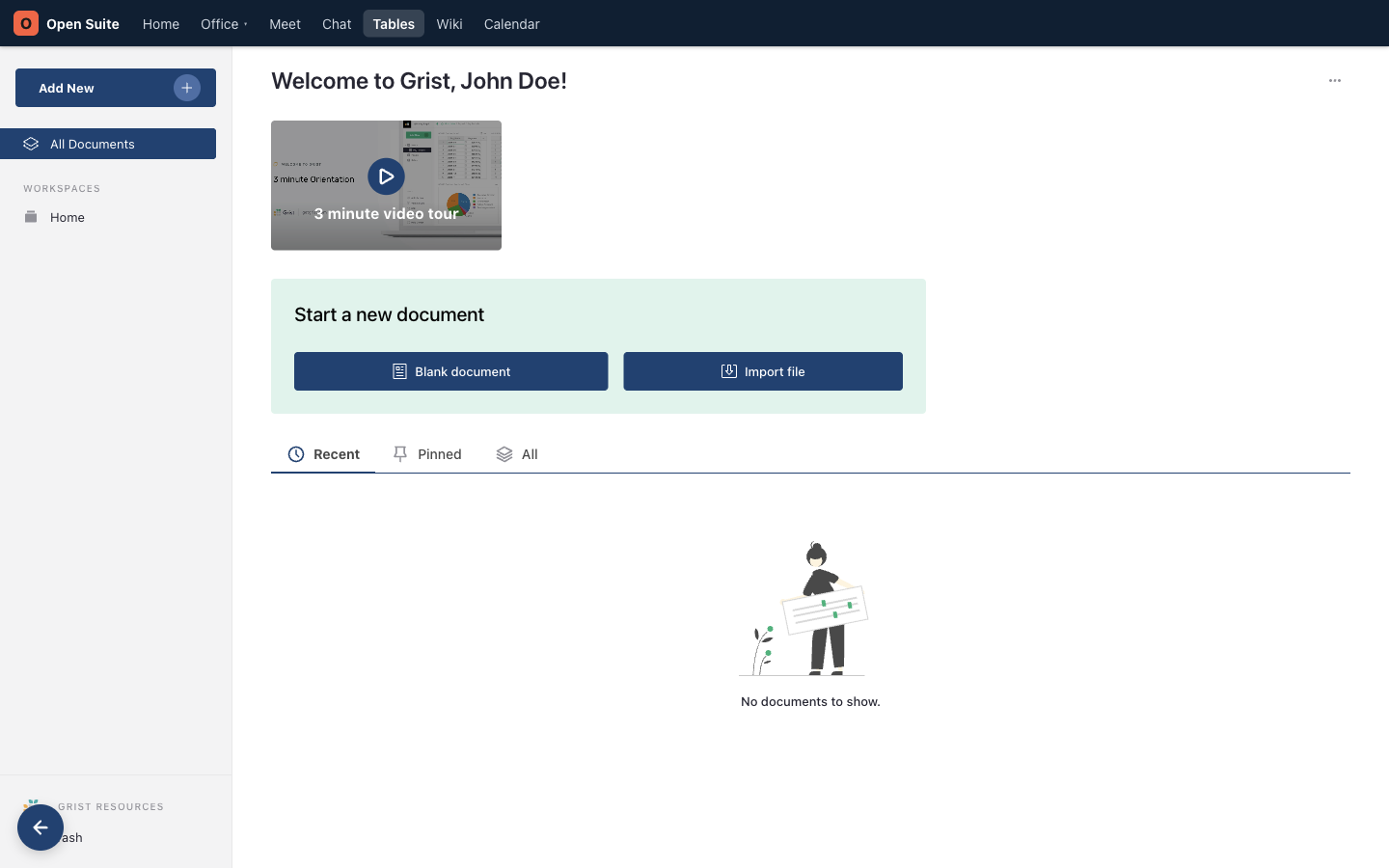Click the Open Suite logo icon
1389x868 pixels.
(x=26, y=23)
